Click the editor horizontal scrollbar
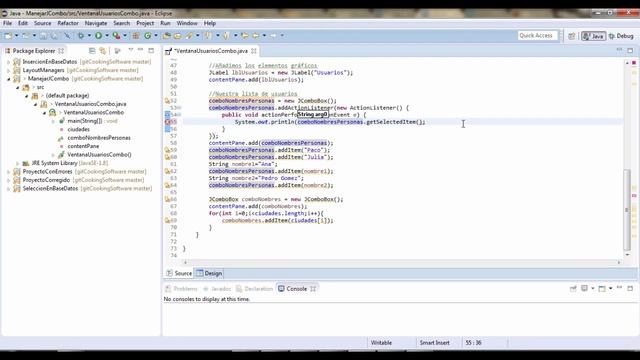Screen dimensions: 640x360 (402, 262)
